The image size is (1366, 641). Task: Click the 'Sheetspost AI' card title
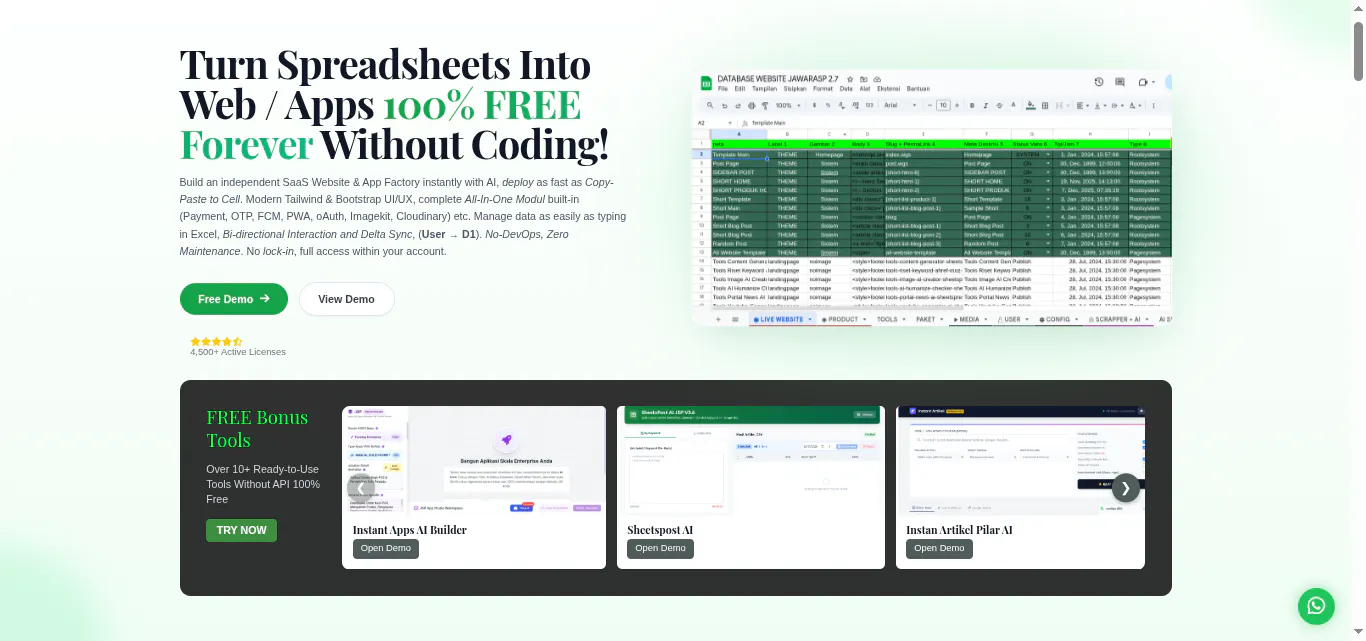pos(660,530)
